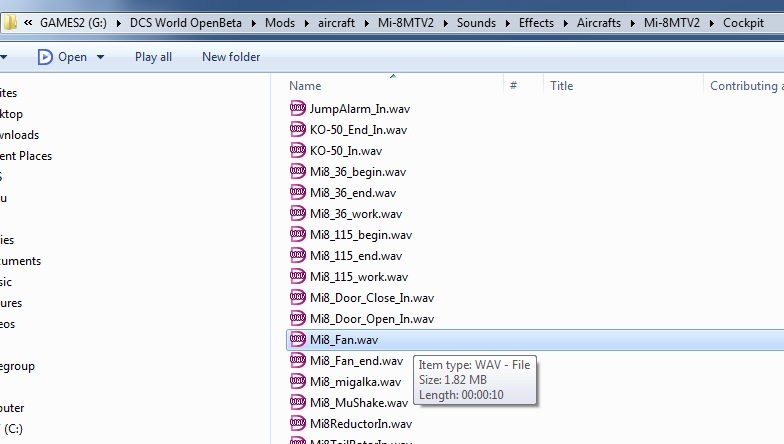
Task: Click the Mi8_36_work.wav file icon
Action: click(x=298, y=213)
